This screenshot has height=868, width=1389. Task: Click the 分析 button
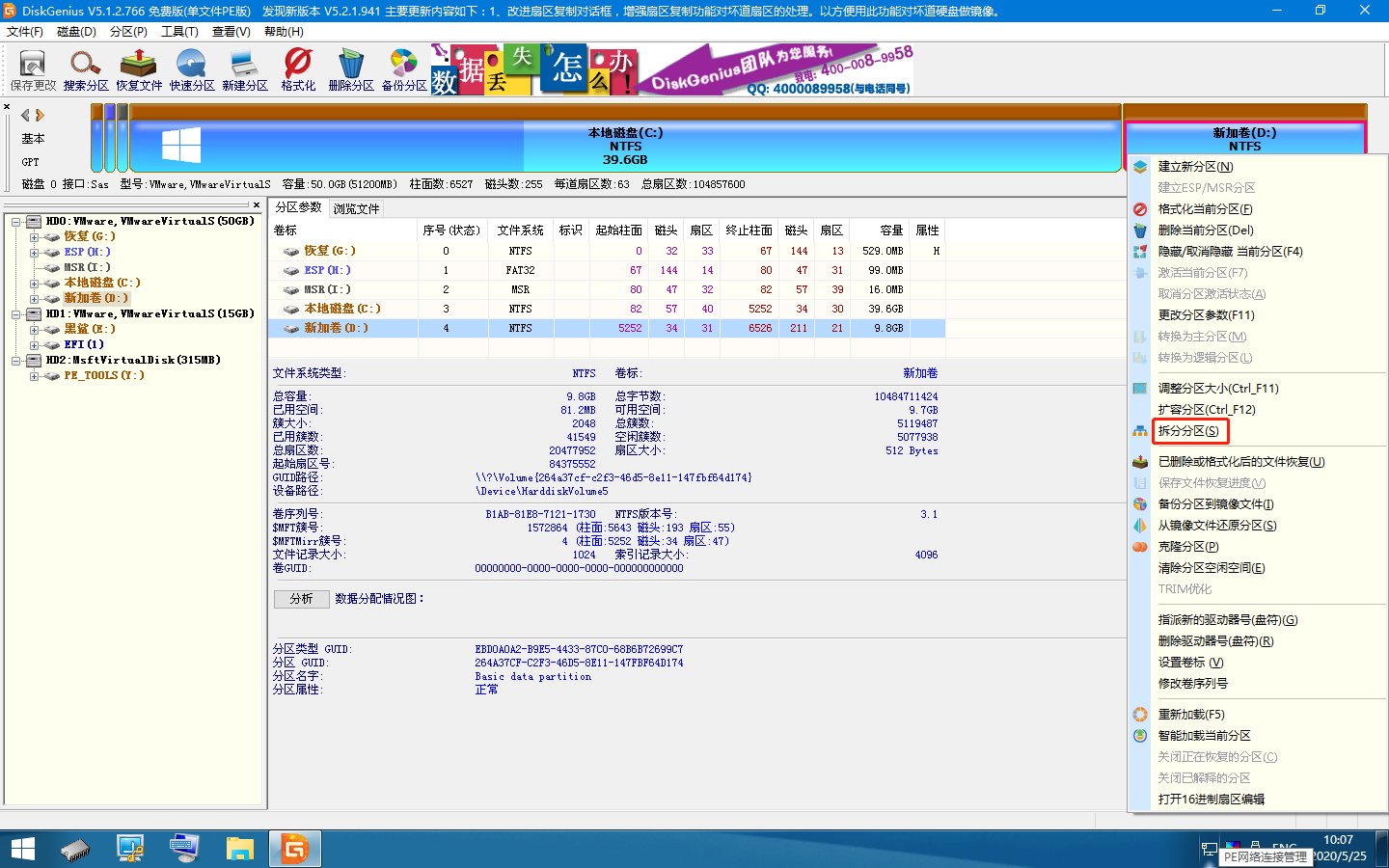302,599
